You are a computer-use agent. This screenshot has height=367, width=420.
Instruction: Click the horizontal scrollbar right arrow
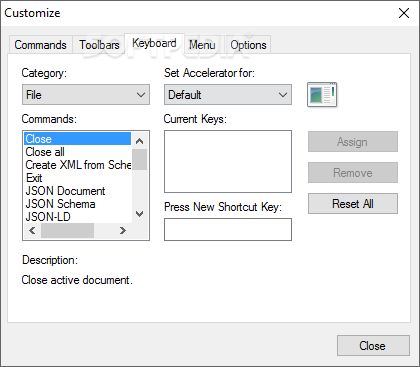123,230
